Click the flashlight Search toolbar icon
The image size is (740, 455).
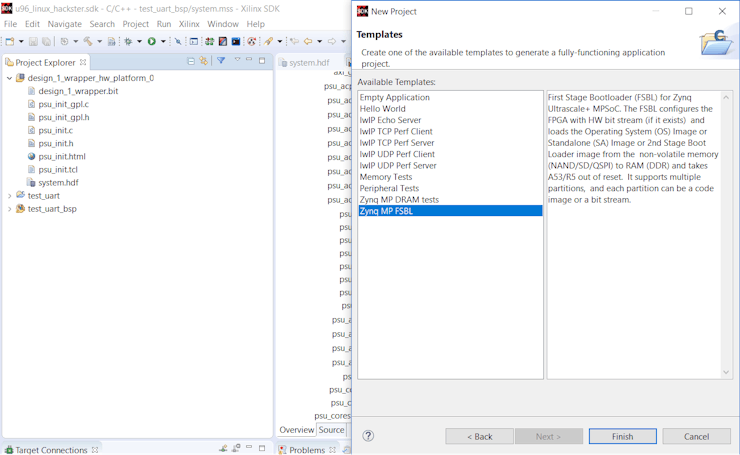[x=269, y=42]
